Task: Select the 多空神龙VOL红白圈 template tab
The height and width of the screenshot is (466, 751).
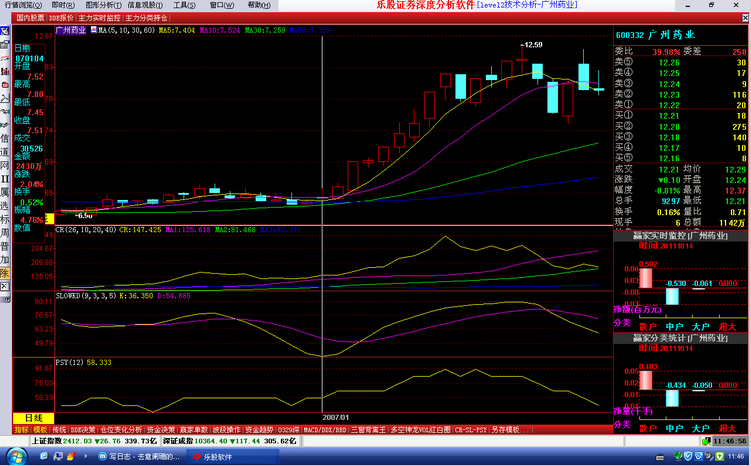Action: 421,430
